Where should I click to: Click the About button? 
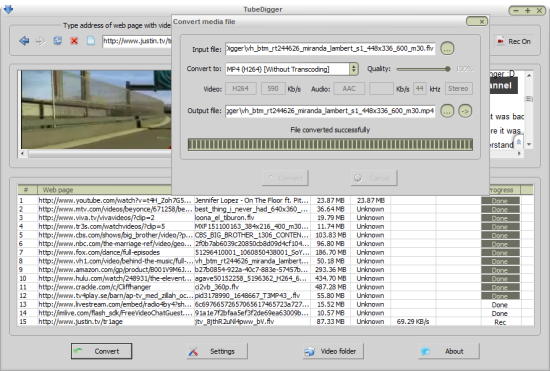click(449, 351)
